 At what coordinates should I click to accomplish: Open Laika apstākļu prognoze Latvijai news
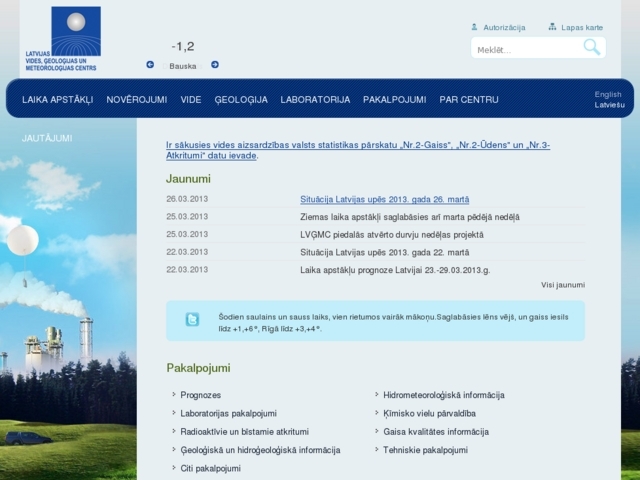point(395,270)
